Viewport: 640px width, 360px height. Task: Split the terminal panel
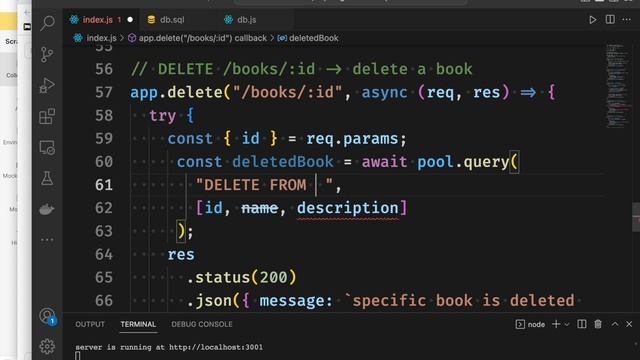582,324
